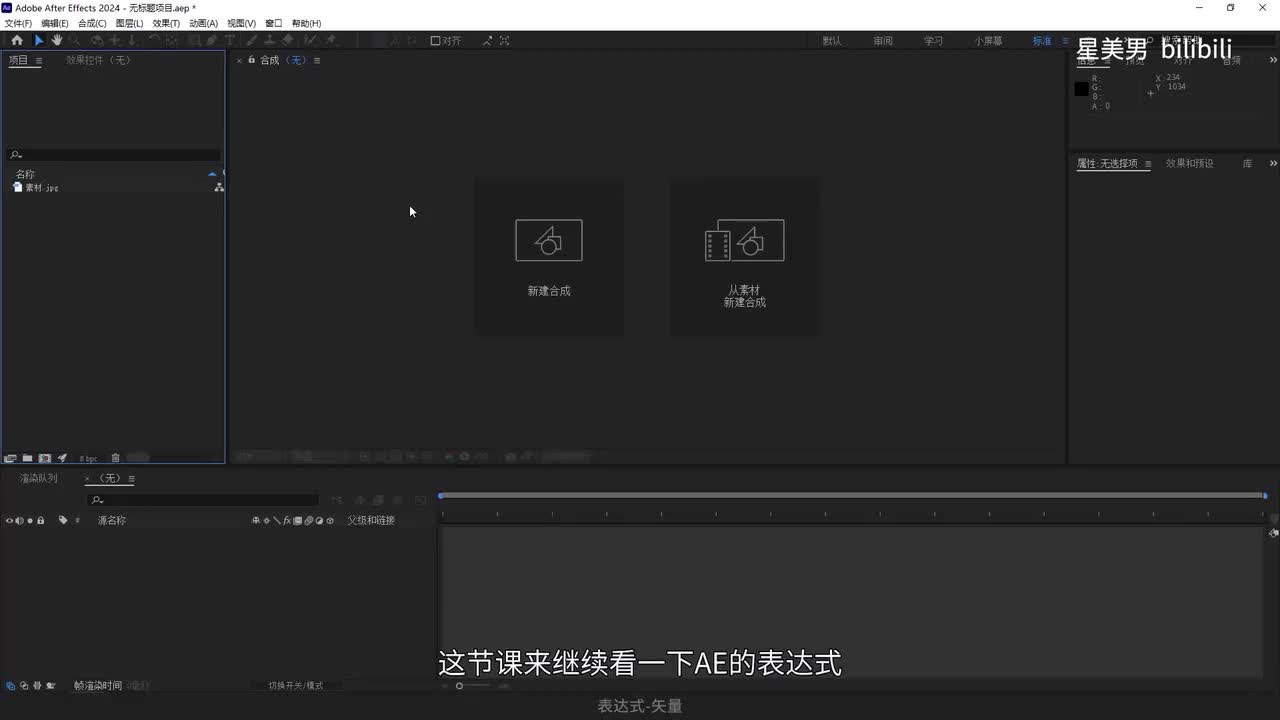Click the 新建合成 composition icon

(548, 240)
